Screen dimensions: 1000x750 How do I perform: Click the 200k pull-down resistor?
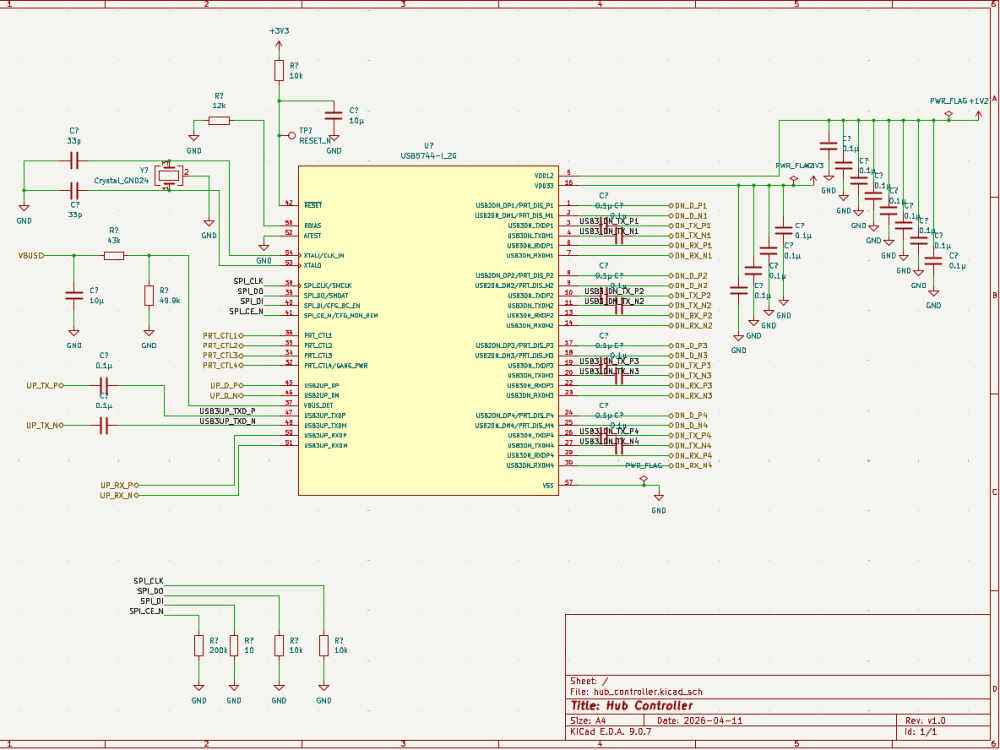tap(199, 645)
